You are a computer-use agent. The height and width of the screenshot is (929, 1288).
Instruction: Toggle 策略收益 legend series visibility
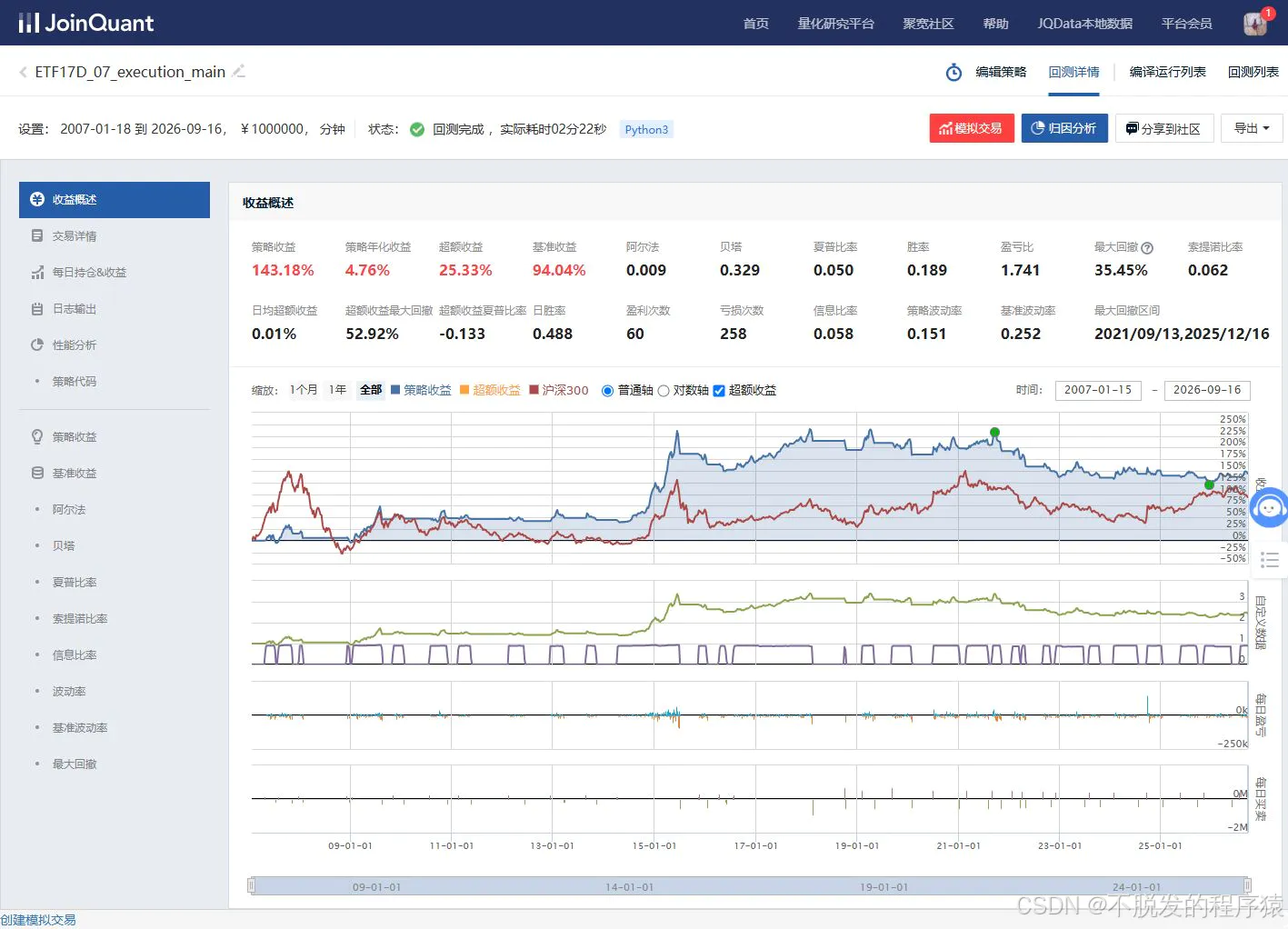tap(421, 390)
